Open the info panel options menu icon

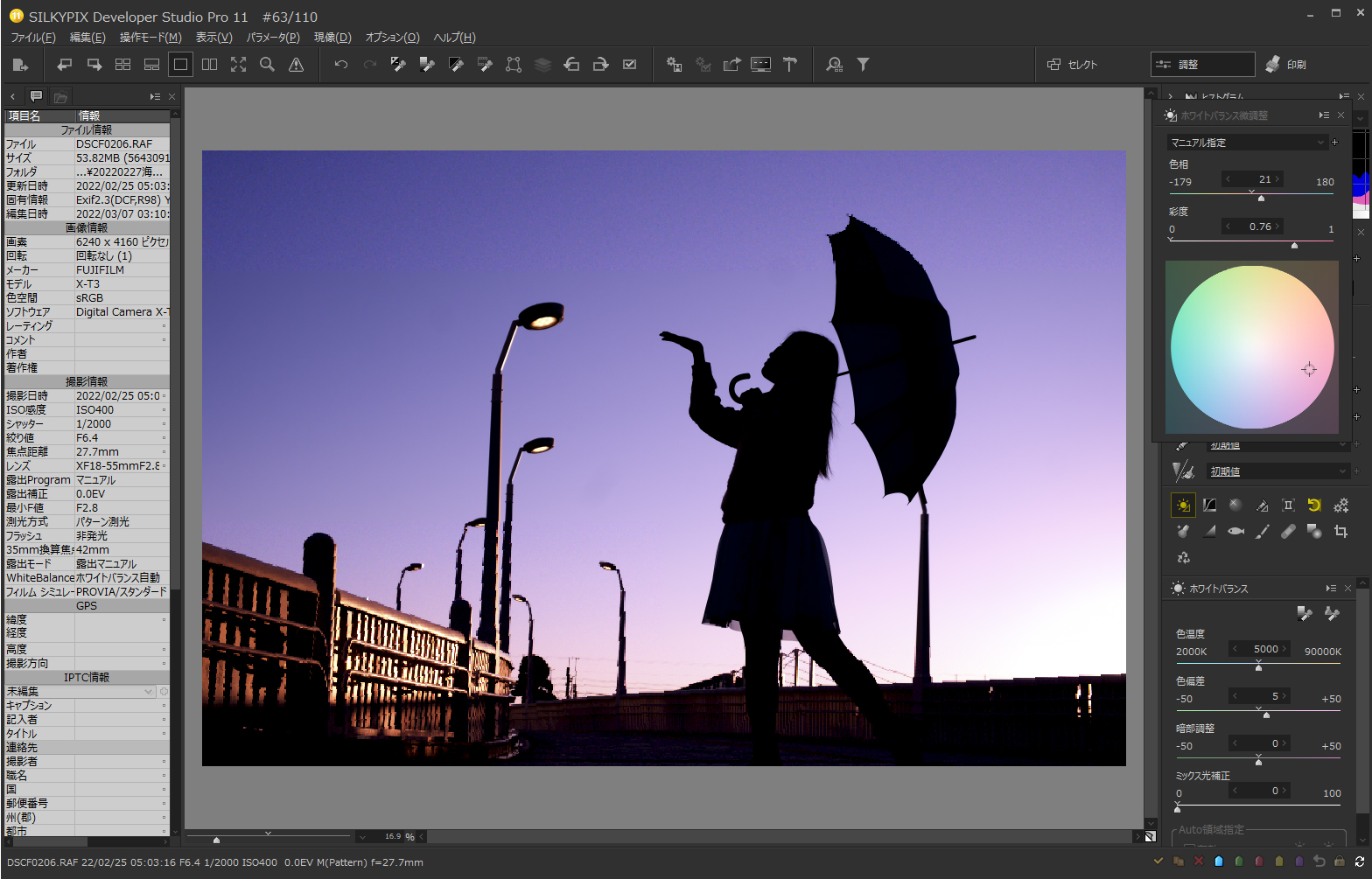(155, 97)
